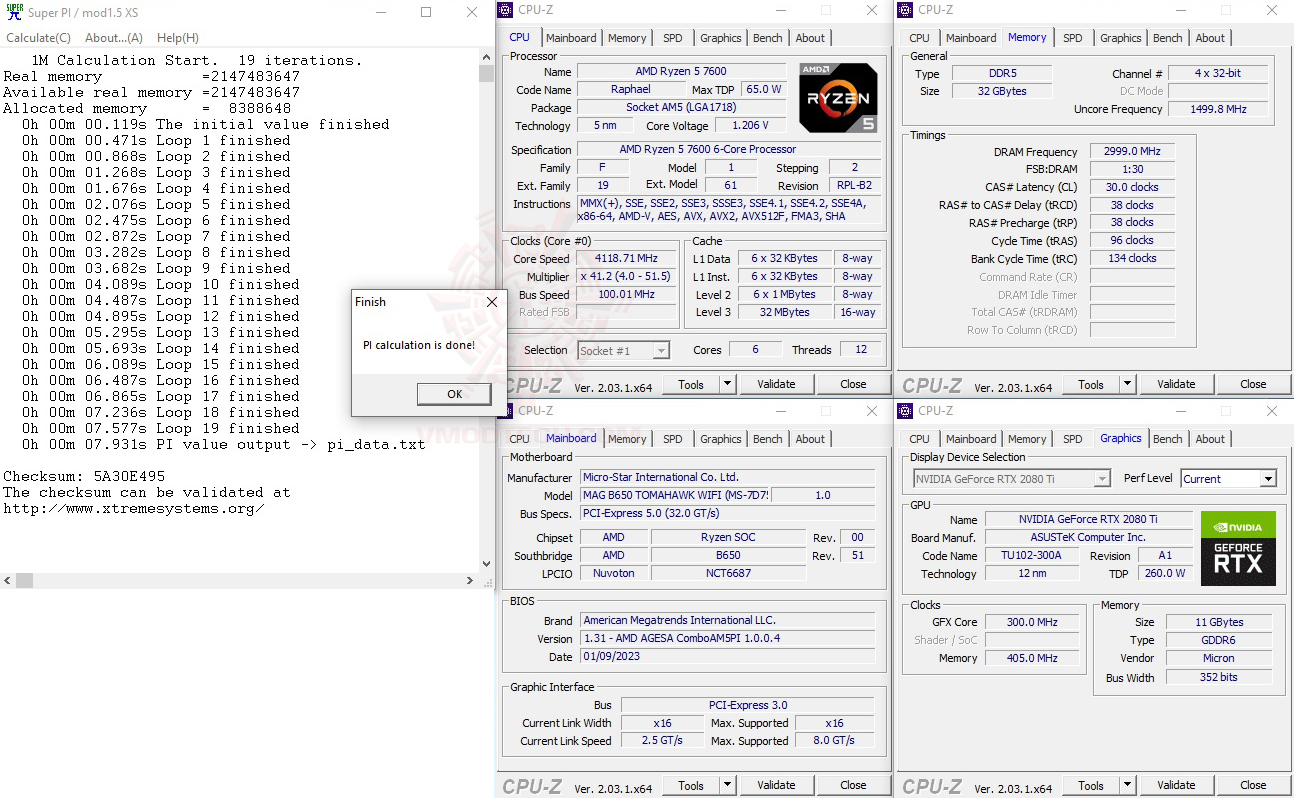The width and height of the screenshot is (1294, 798).
Task: Click the AMD Ryzen 5 logo
Action: point(839,98)
